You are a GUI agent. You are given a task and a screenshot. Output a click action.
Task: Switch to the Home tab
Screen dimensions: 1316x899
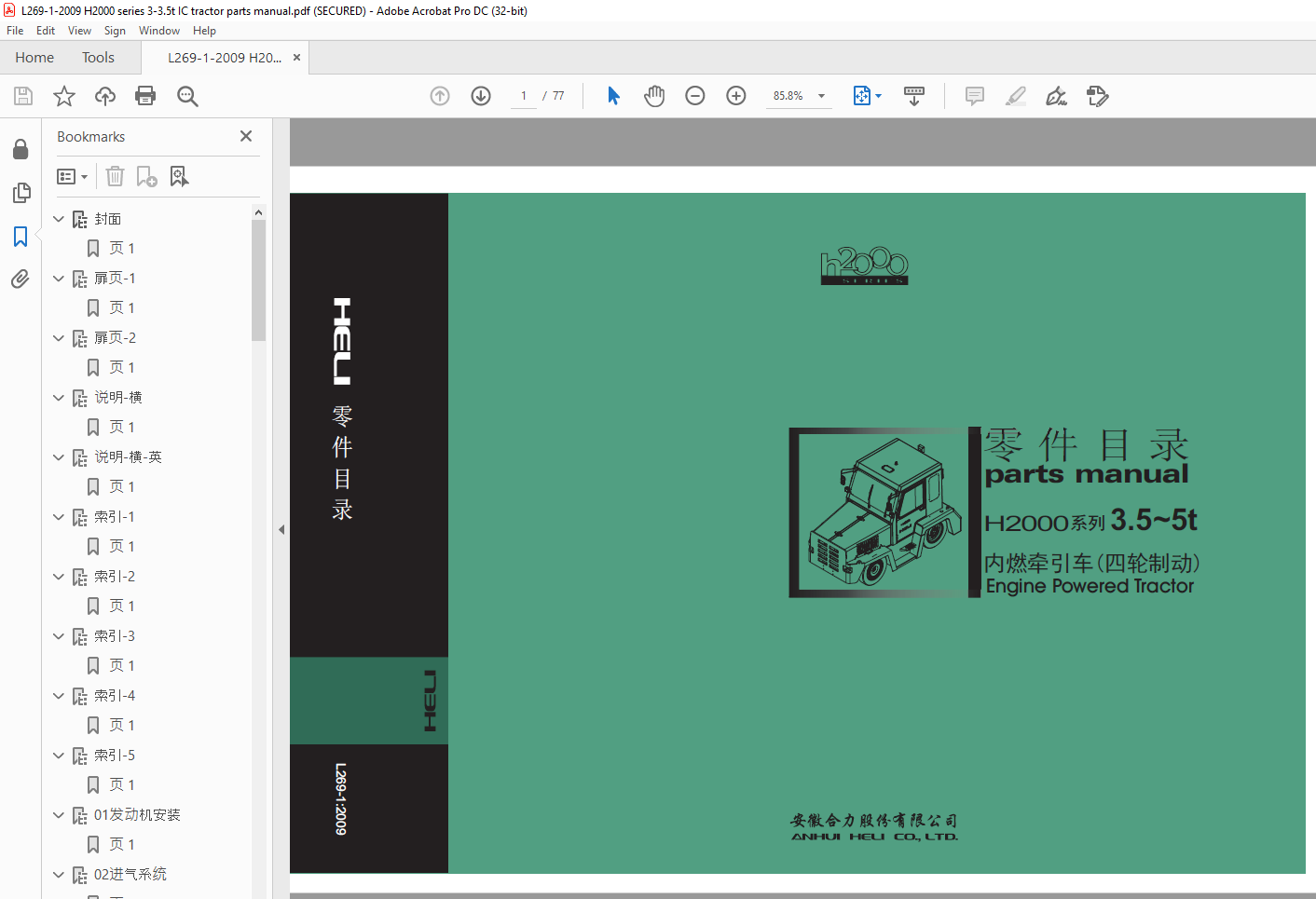click(34, 58)
